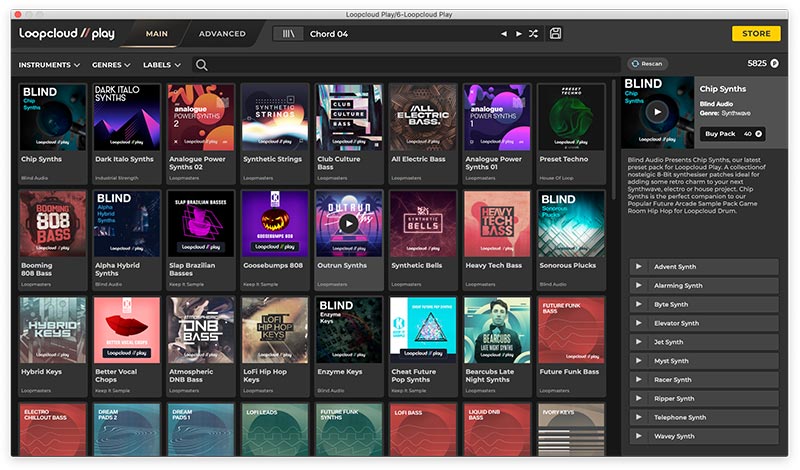Play the Byte Synth preset
This screenshot has height=470, width=800.
pyautogui.click(x=638, y=304)
